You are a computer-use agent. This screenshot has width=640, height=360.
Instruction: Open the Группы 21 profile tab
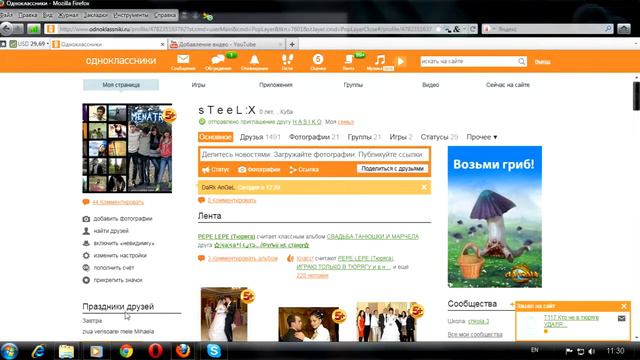tap(364, 137)
